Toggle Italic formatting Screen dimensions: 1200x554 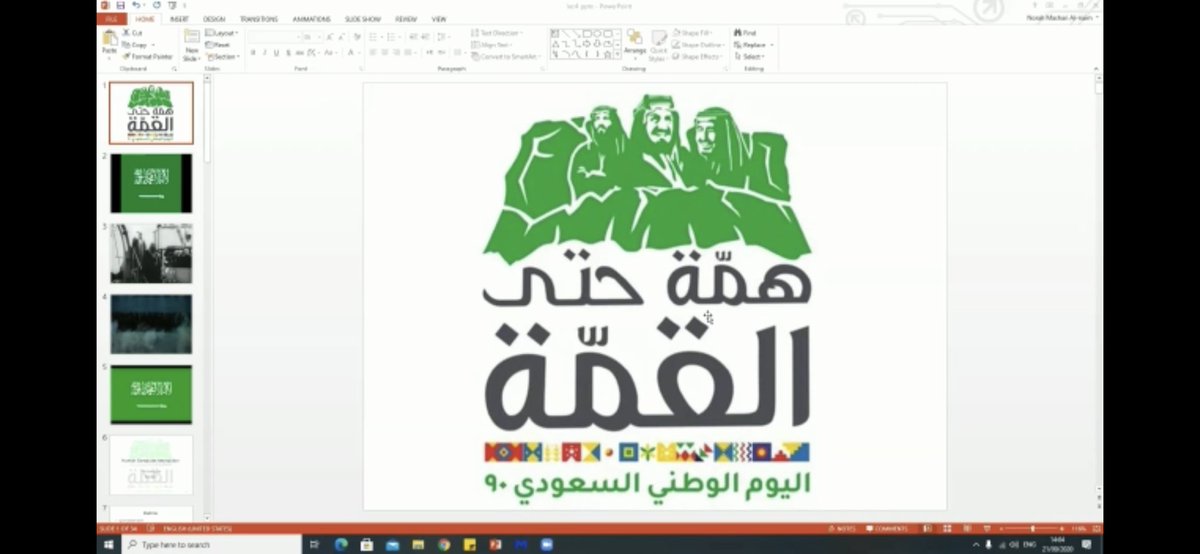point(265,52)
